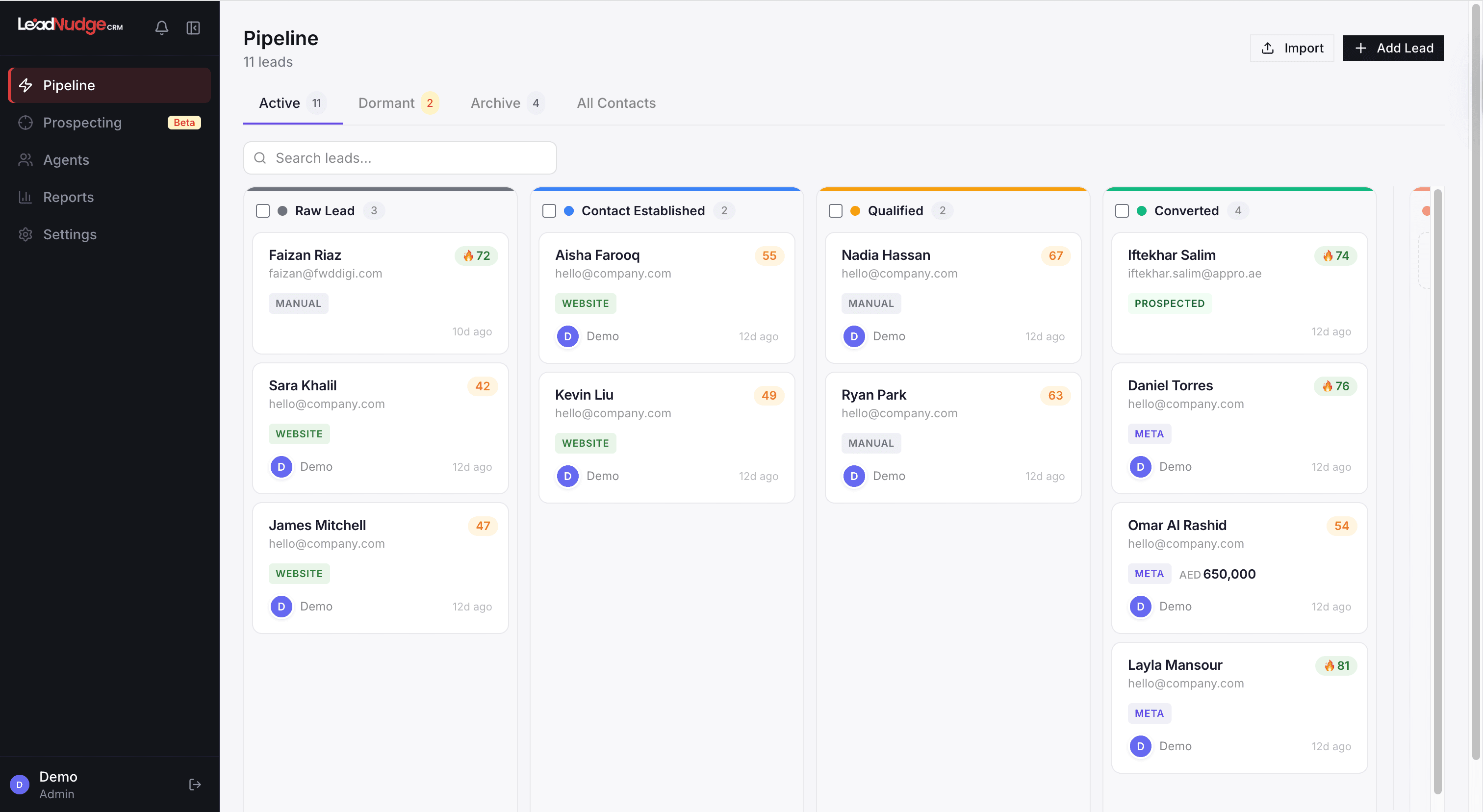This screenshot has width=1483, height=812.
Task: Click the Beta badge next to Prospecting
Action: (x=183, y=123)
